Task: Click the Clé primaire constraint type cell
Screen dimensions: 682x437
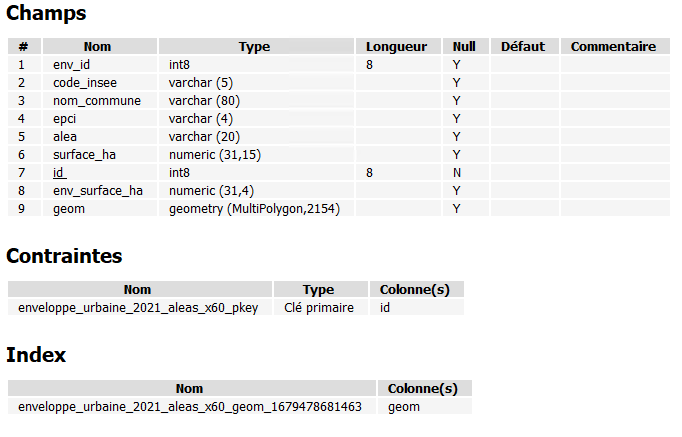Action: click(x=319, y=307)
